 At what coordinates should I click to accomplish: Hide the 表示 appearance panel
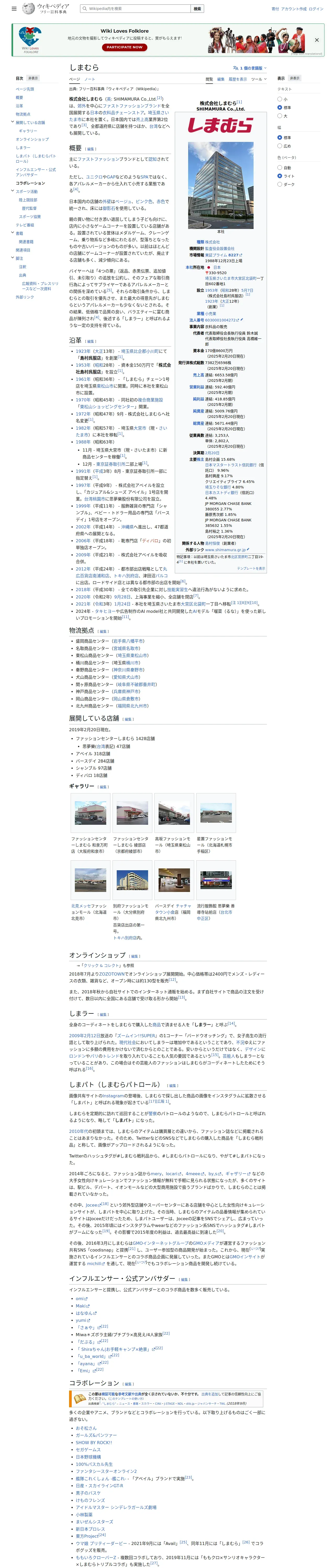[295, 78]
